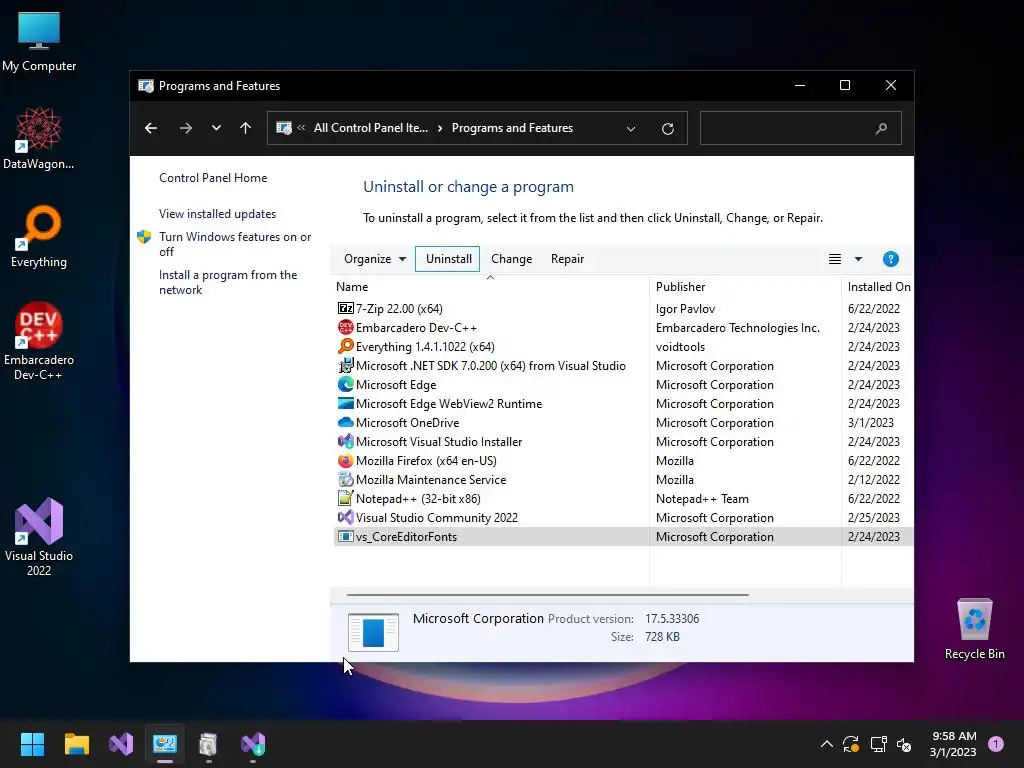Click the Change button

[511, 259]
